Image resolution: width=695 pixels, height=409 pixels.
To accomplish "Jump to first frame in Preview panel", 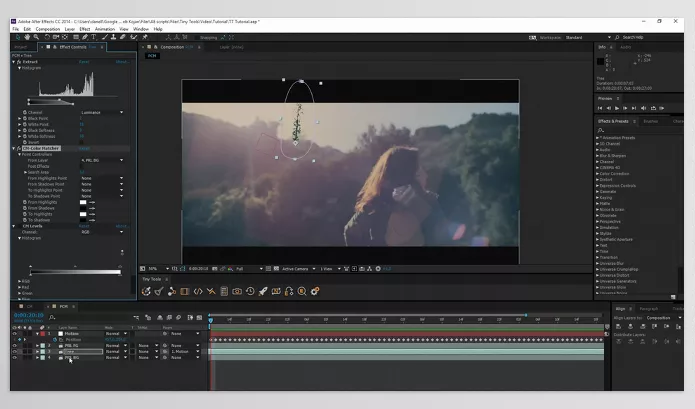I will 600,108.
